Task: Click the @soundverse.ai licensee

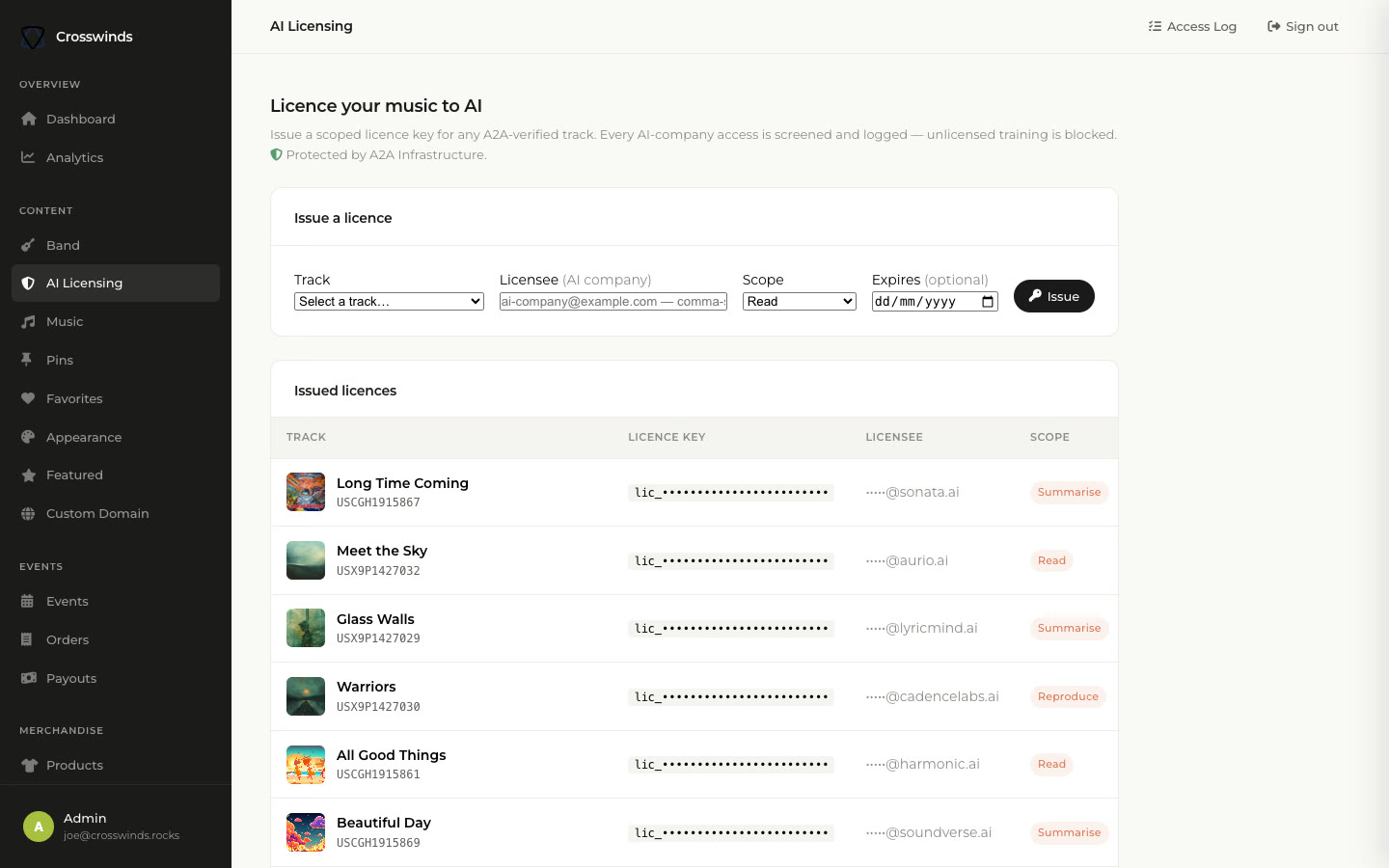Action: tap(928, 832)
